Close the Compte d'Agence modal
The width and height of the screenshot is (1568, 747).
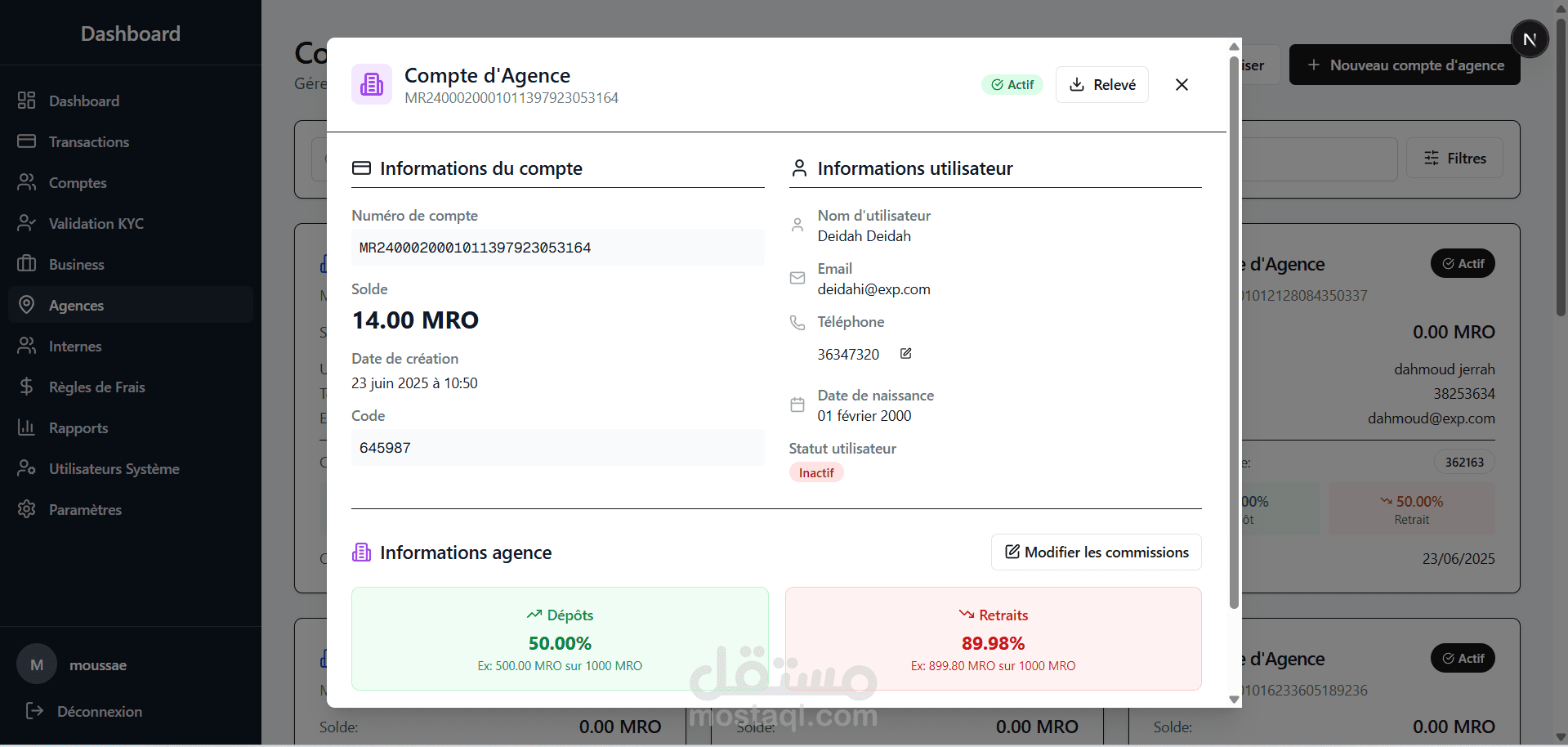click(x=1182, y=84)
